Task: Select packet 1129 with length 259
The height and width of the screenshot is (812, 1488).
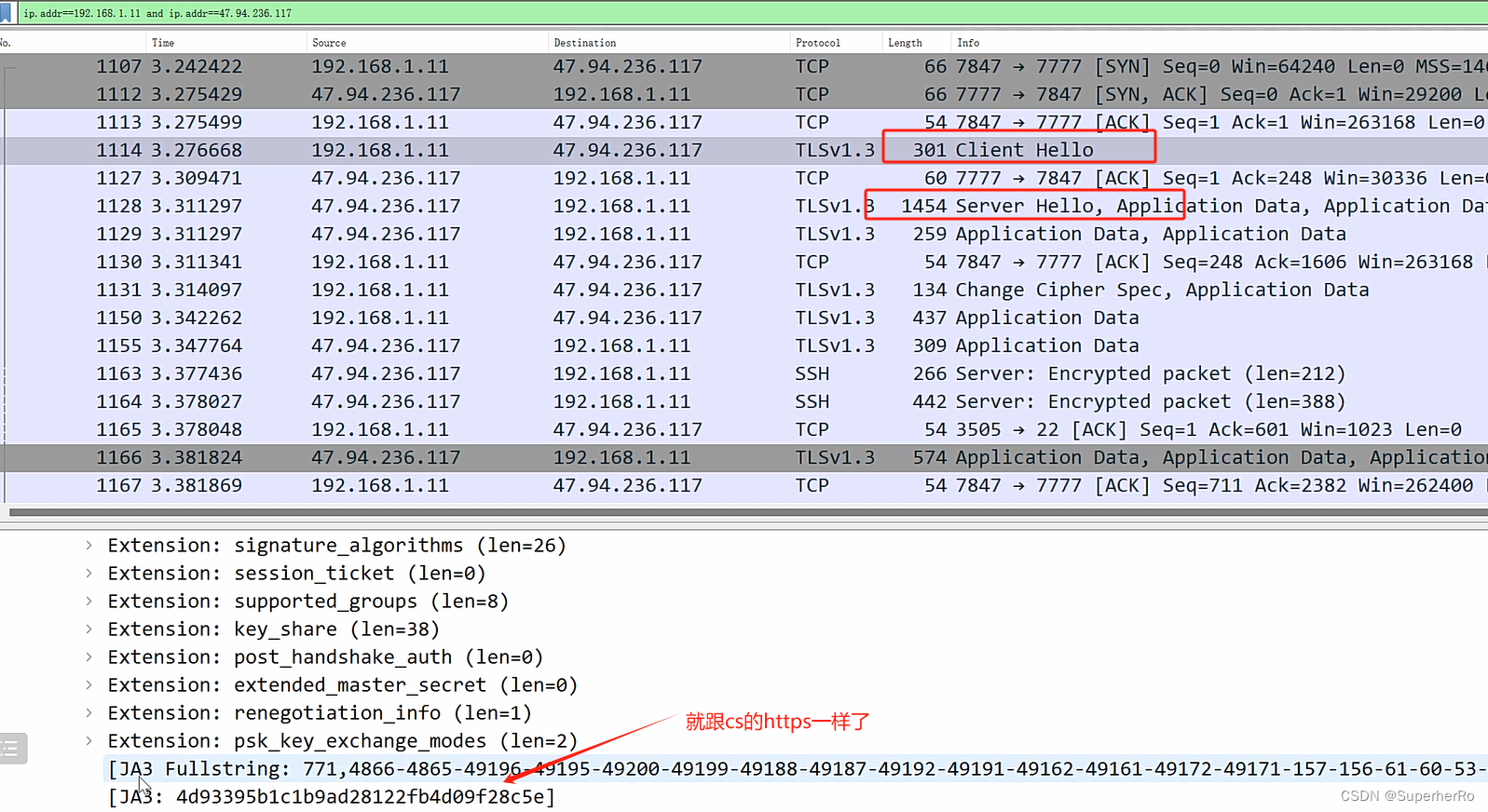Action: click(x=744, y=235)
